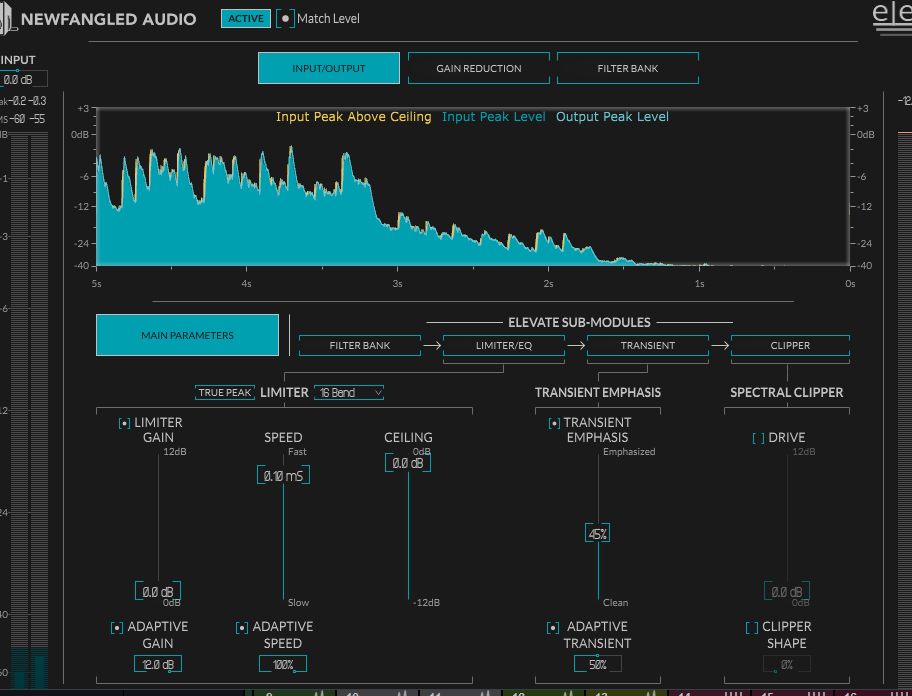Image resolution: width=912 pixels, height=696 pixels.
Task: Click the SPECTRAL CLIPPER heading
Action: click(786, 392)
